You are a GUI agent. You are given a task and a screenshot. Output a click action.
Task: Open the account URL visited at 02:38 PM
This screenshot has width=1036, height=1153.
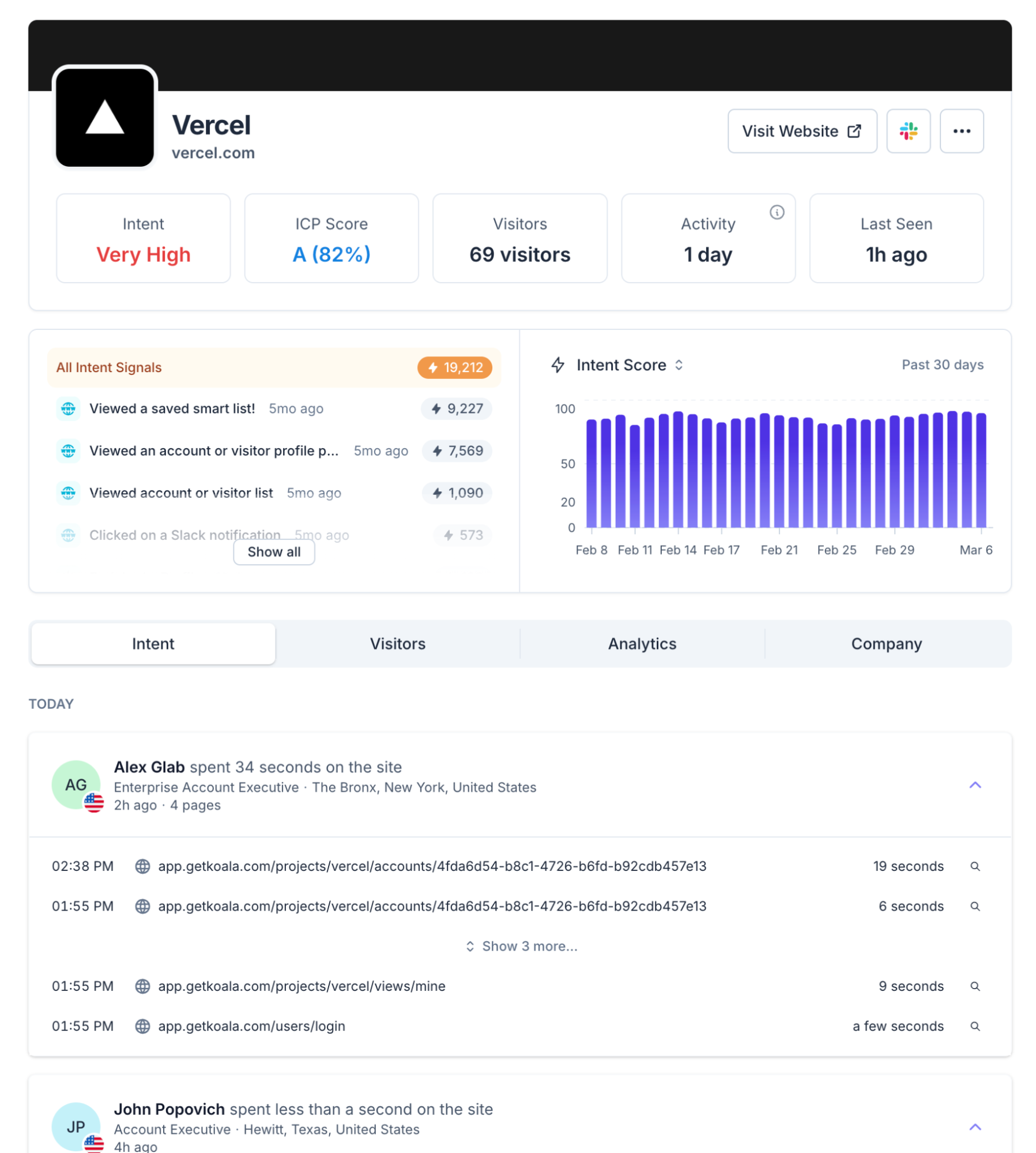432,866
